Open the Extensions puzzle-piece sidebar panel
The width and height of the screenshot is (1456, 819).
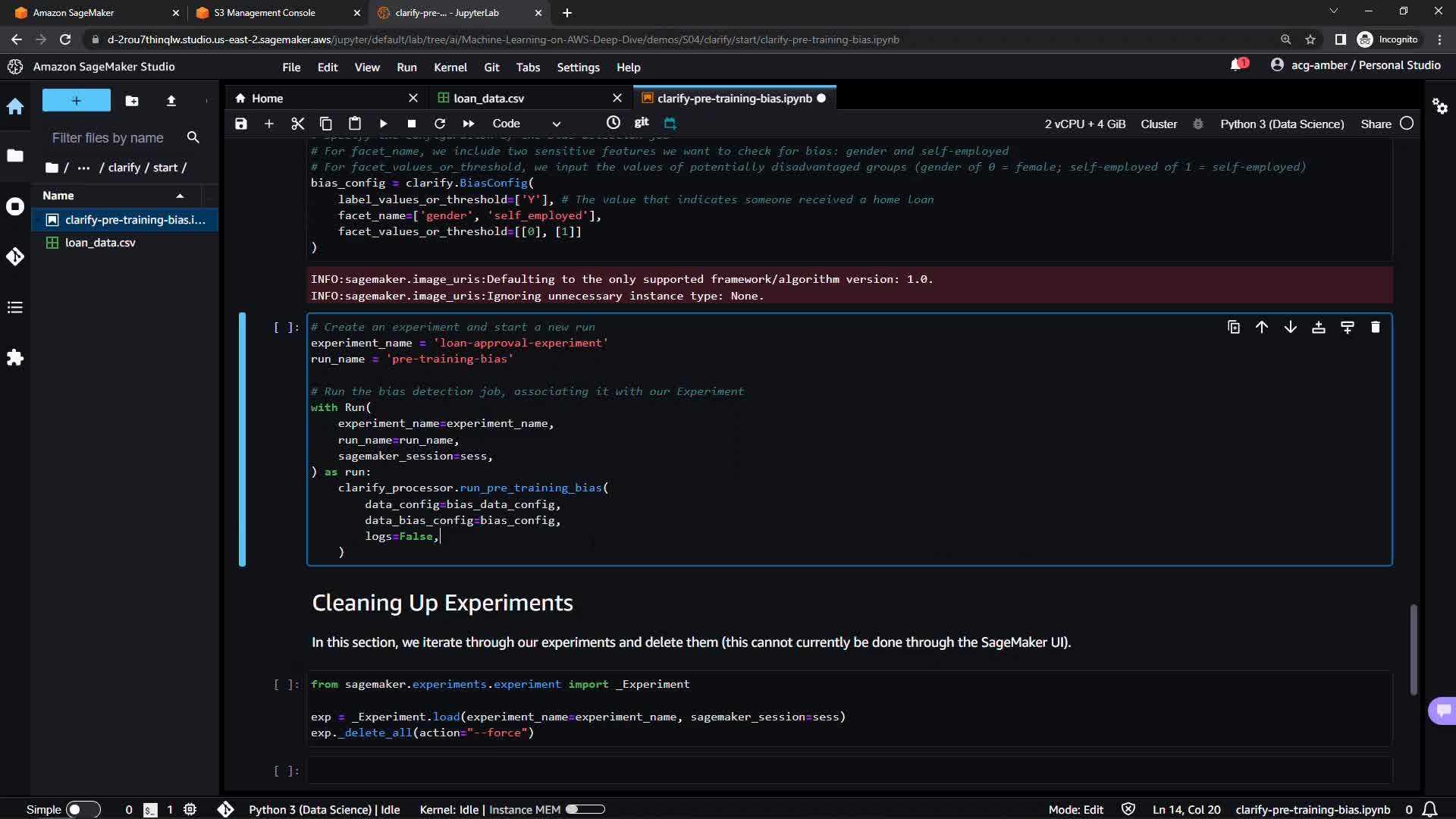(15, 358)
